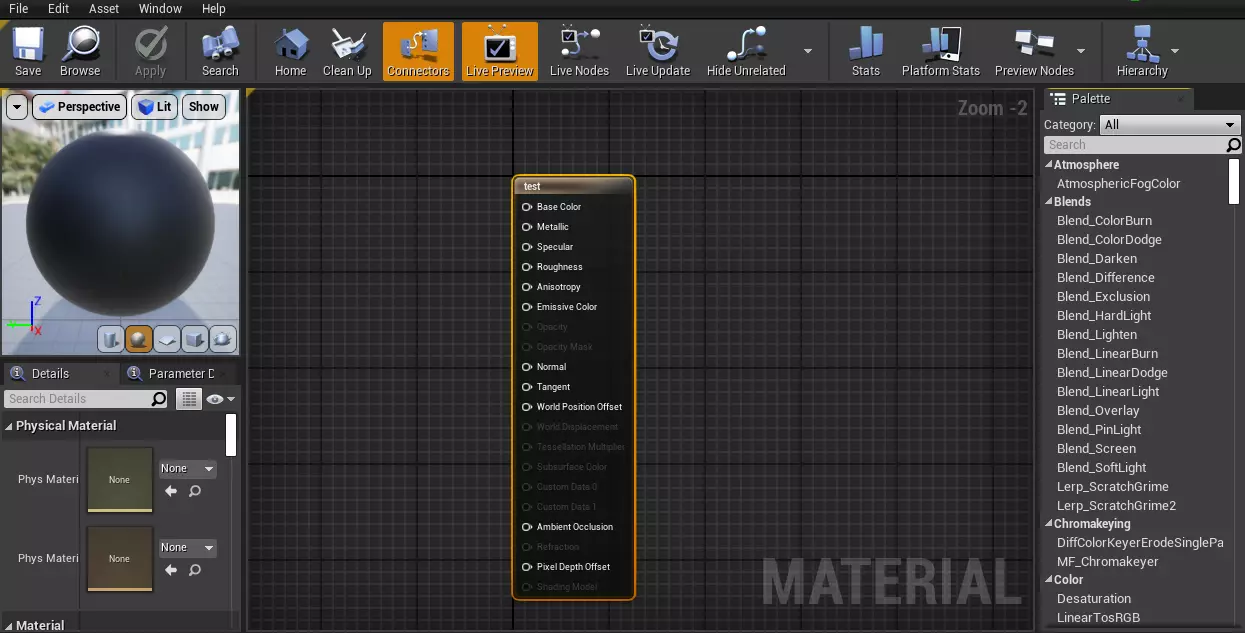This screenshot has height=633, width=1245.
Task: Toggle Live Preview in the toolbar
Action: (499, 51)
